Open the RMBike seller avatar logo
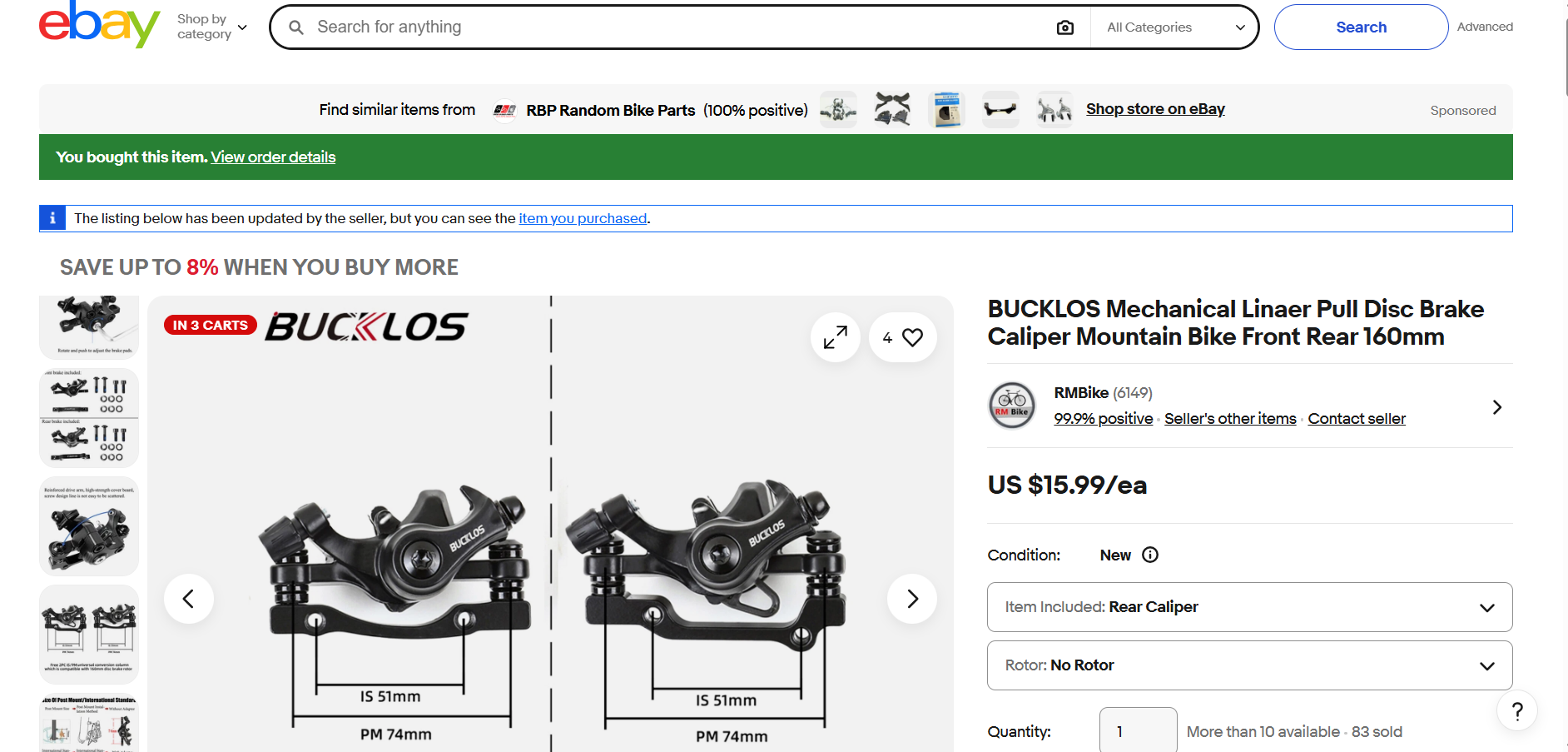 click(x=1012, y=406)
